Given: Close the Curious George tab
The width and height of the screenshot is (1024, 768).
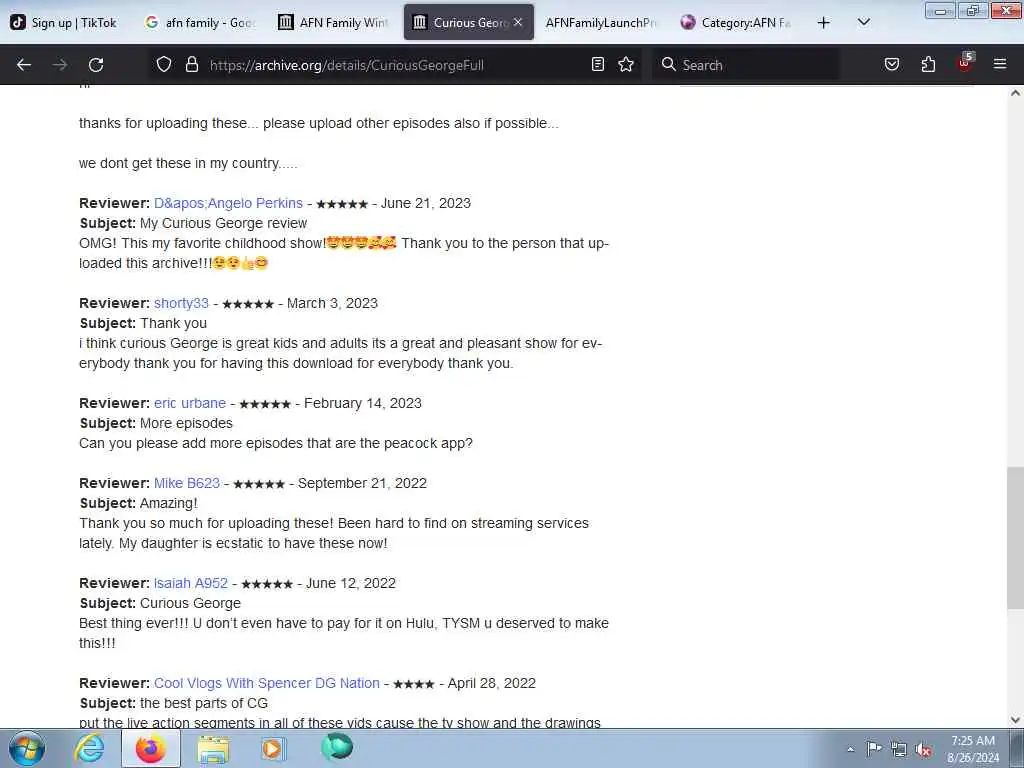Looking at the screenshot, I should click(518, 22).
